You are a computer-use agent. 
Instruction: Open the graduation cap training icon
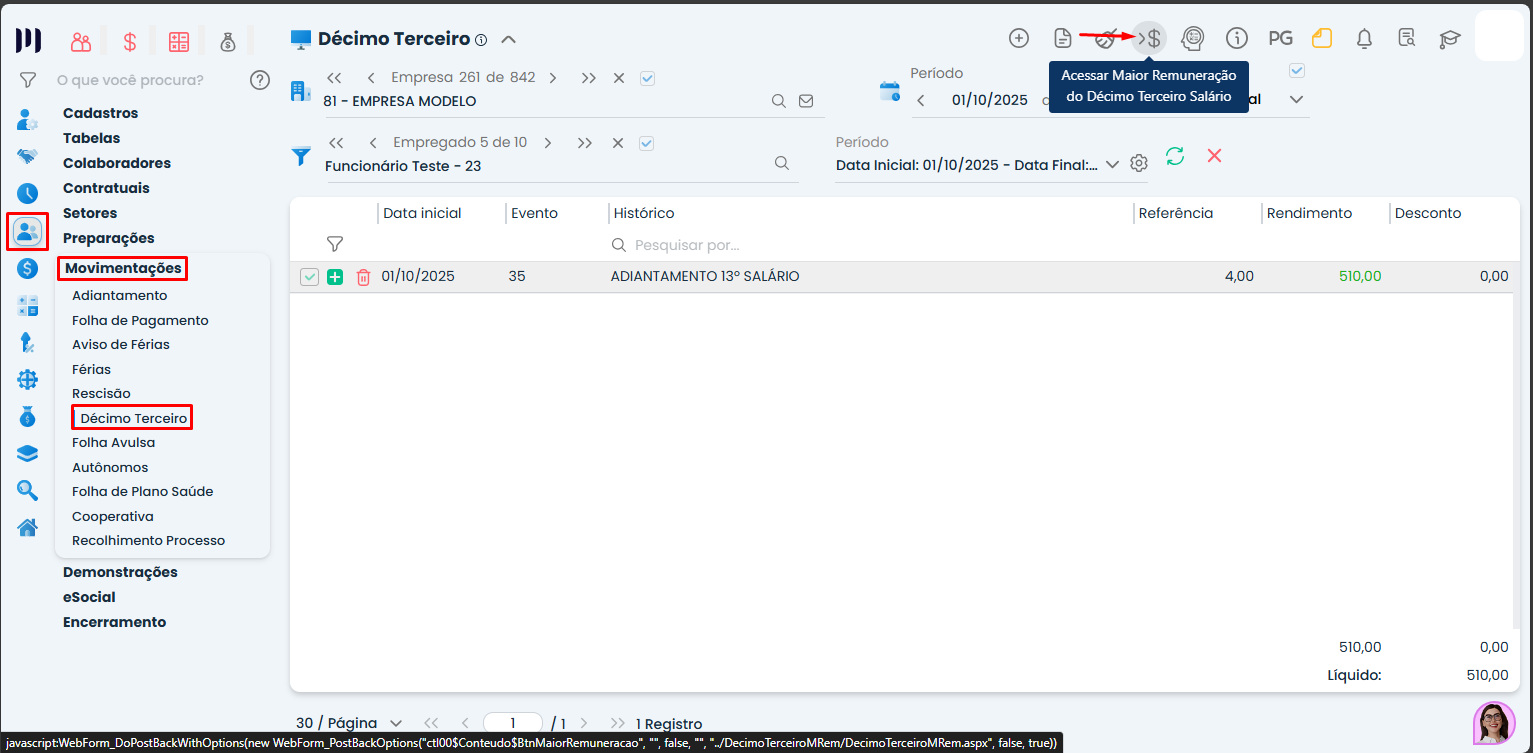point(1449,39)
